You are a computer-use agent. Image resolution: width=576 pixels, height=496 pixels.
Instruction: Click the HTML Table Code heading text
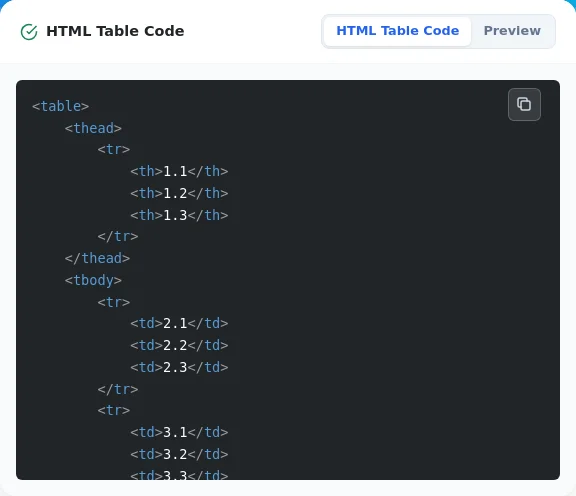pos(115,31)
